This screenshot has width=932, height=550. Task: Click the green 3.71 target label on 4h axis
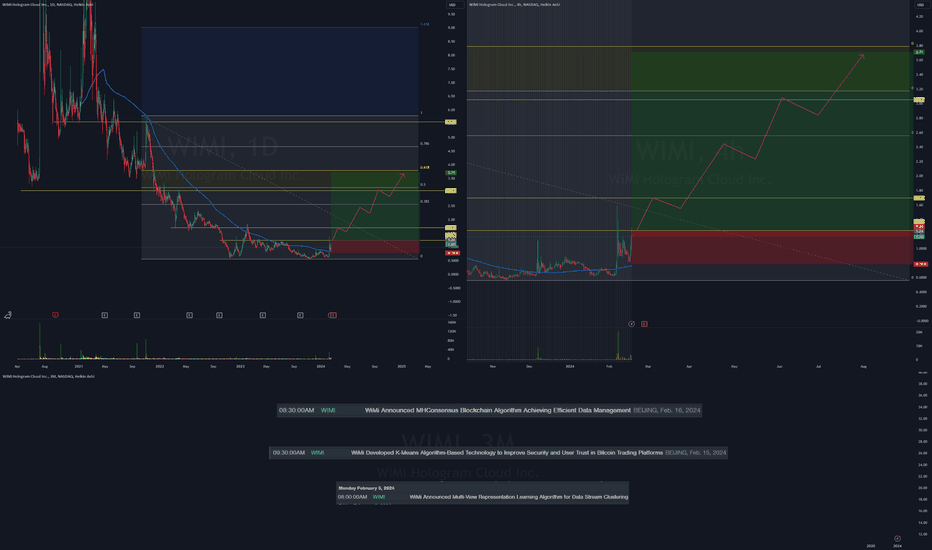(x=919, y=52)
